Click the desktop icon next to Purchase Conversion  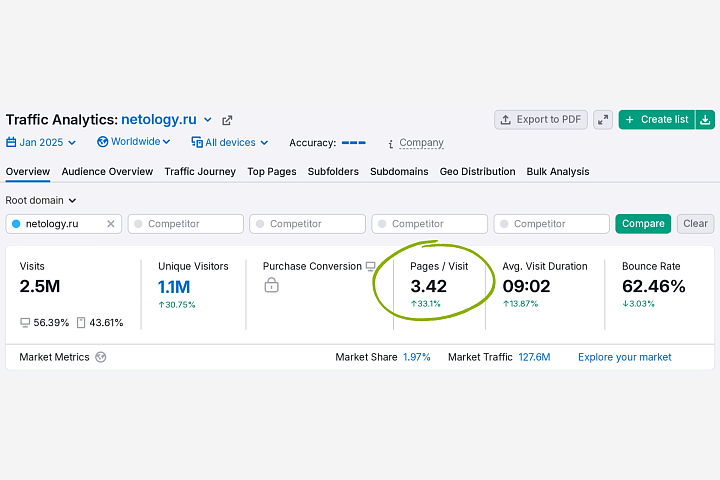coord(371,266)
